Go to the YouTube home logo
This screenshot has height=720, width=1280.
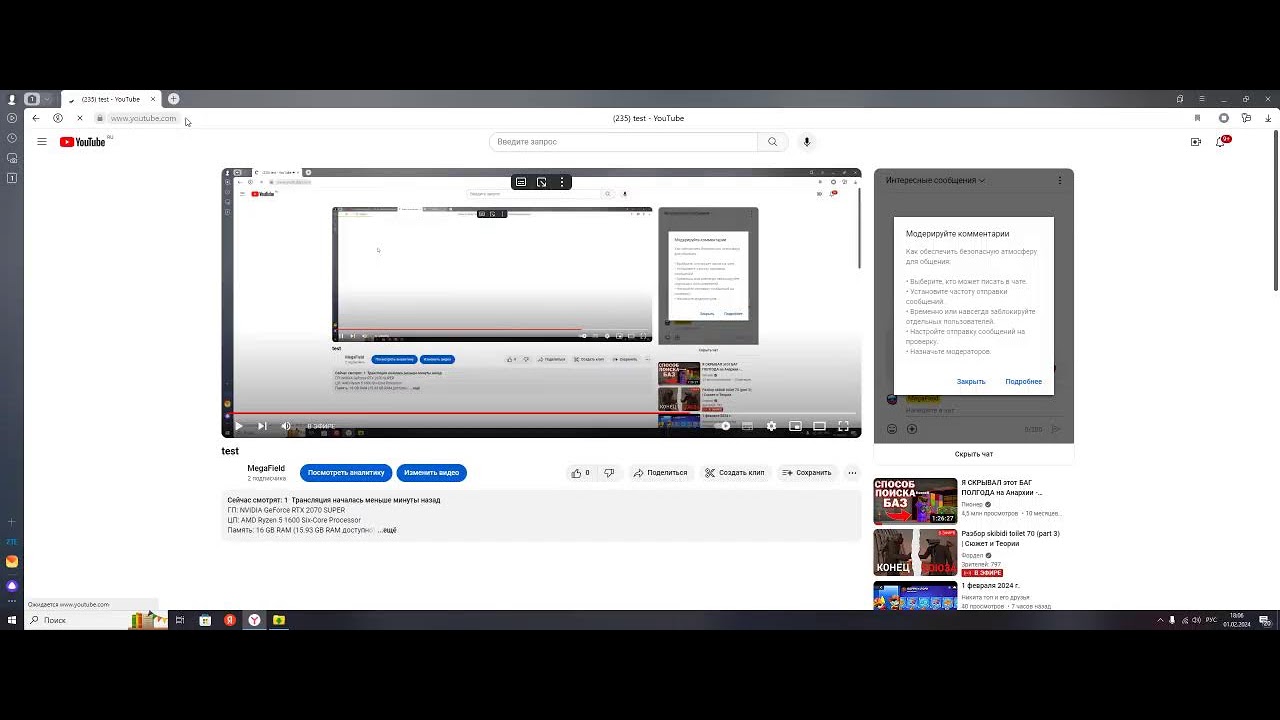click(x=83, y=142)
